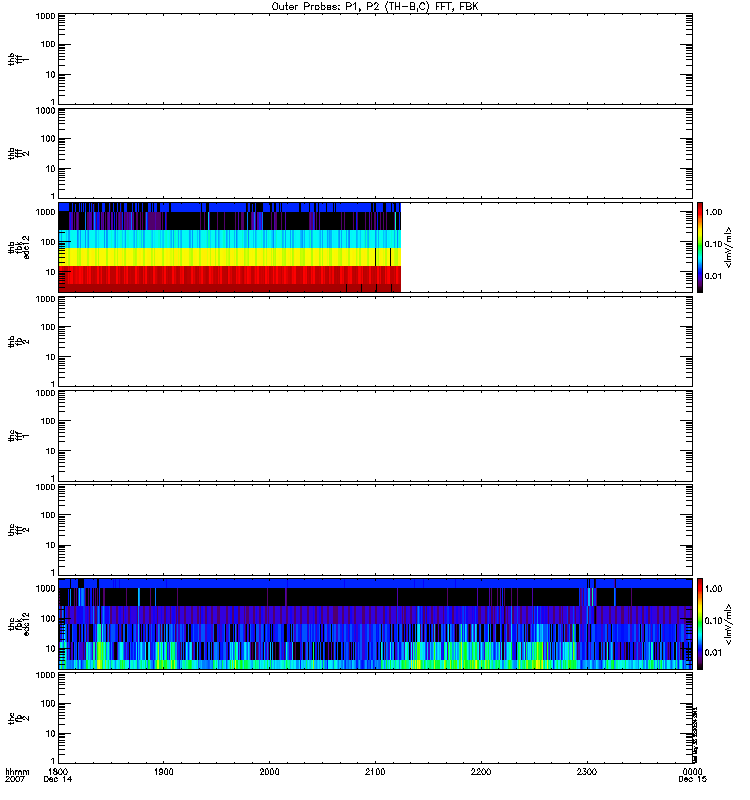Click the '0000' time axis label
The height and width of the screenshot is (800, 750).
pyautogui.click(x=692, y=772)
